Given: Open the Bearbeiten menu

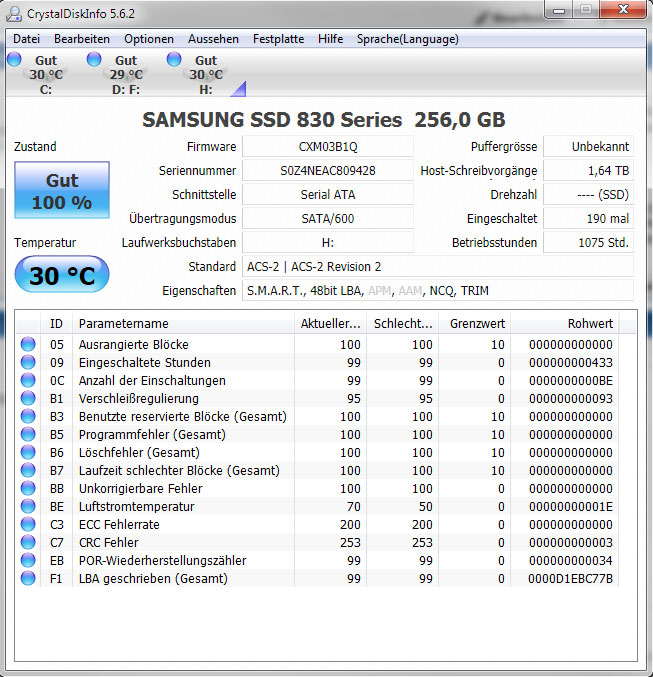Looking at the screenshot, I should click(x=82, y=39).
